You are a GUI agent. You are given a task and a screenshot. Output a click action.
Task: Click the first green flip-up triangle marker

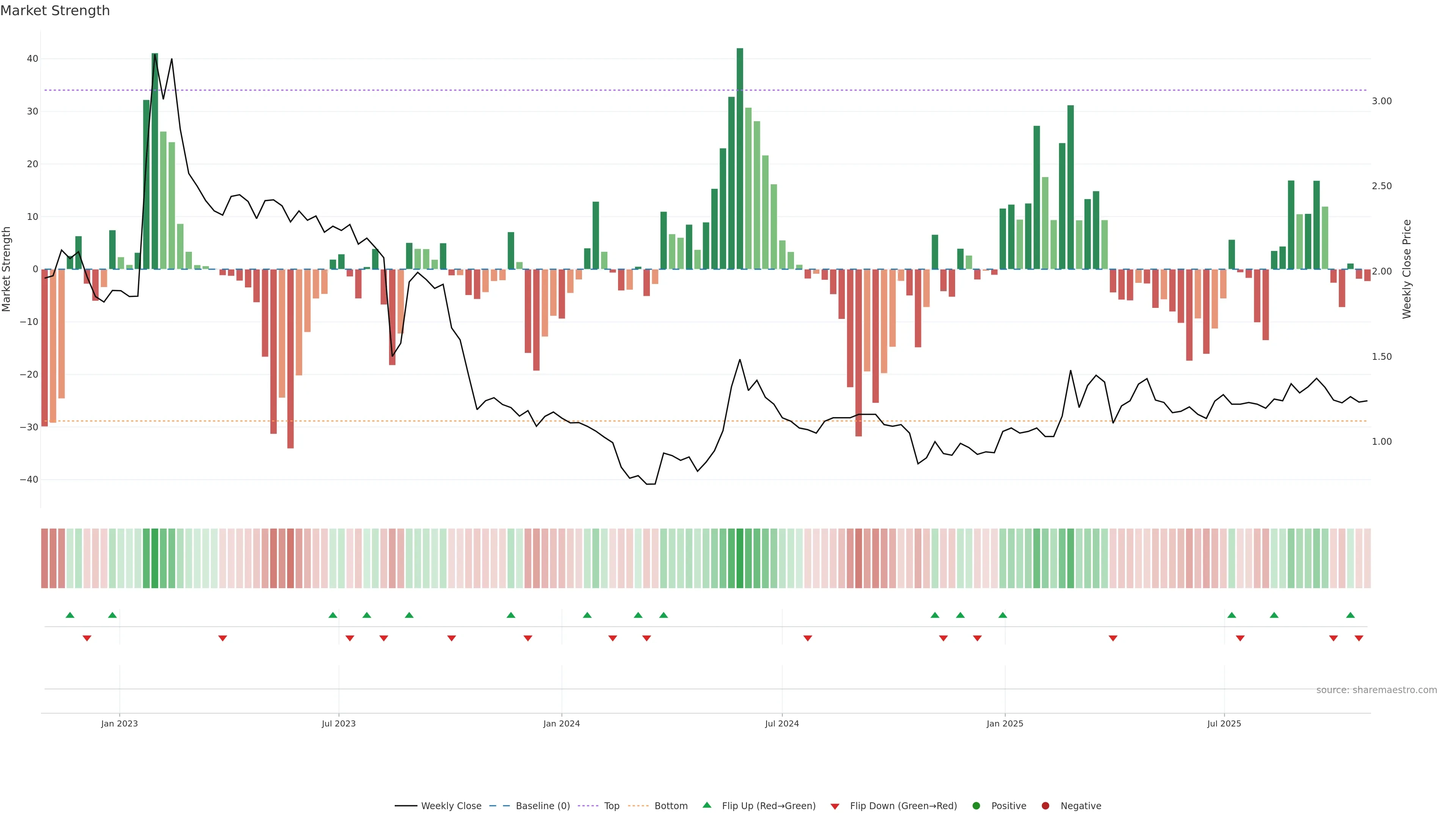70,615
